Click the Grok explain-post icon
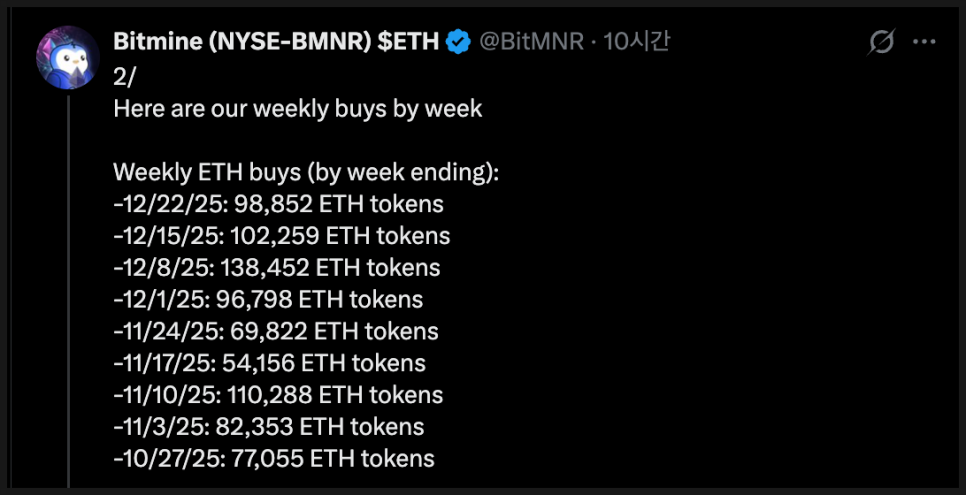The height and width of the screenshot is (495, 966). click(881, 42)
